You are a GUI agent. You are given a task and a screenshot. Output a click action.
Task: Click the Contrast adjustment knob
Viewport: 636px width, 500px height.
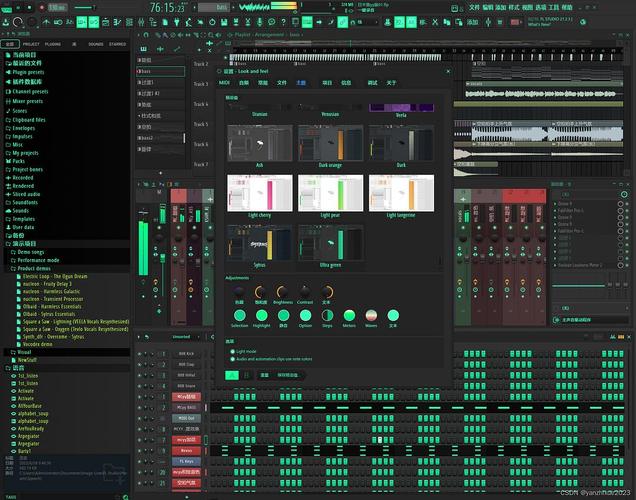pos(305,292)
